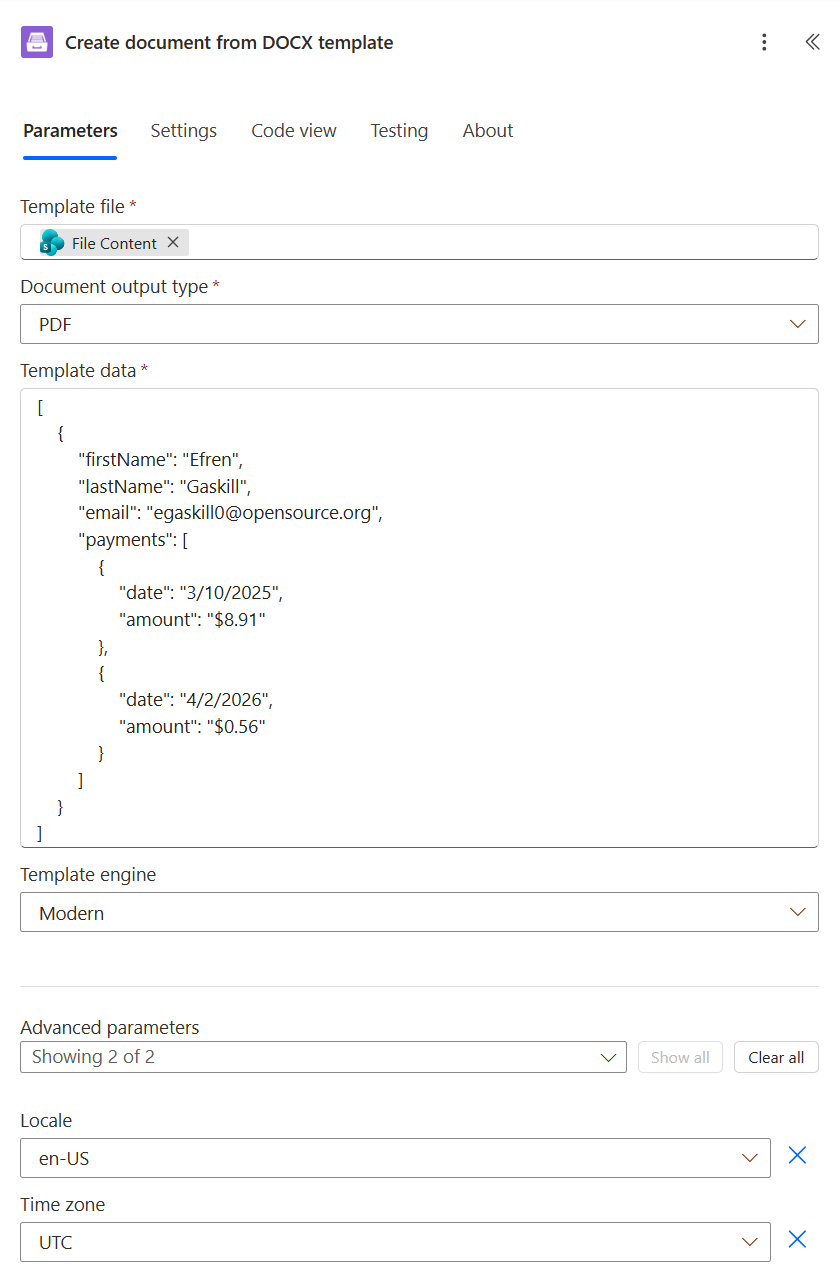This screenshot has width=838, height=1282.
Task: Click the File Content dynamic content chip
Action: point(113,242)
